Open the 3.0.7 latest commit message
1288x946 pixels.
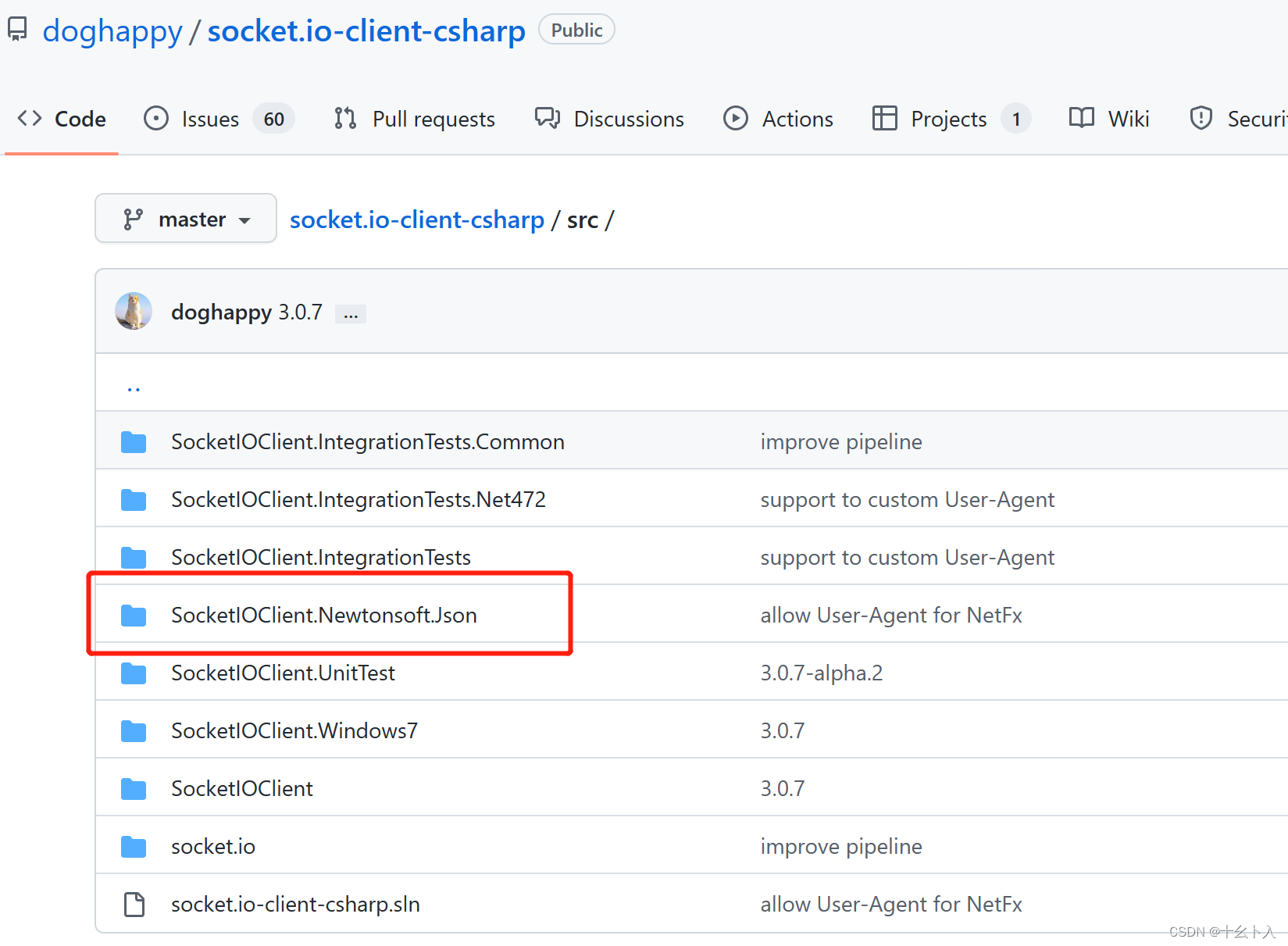pyautogui.click(x=301, y=312)
